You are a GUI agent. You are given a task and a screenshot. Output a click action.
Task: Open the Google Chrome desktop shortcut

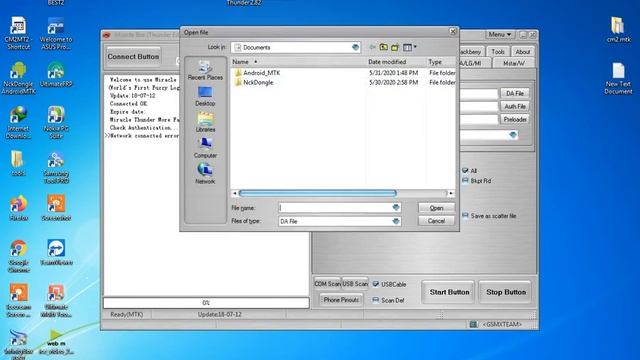18,256
